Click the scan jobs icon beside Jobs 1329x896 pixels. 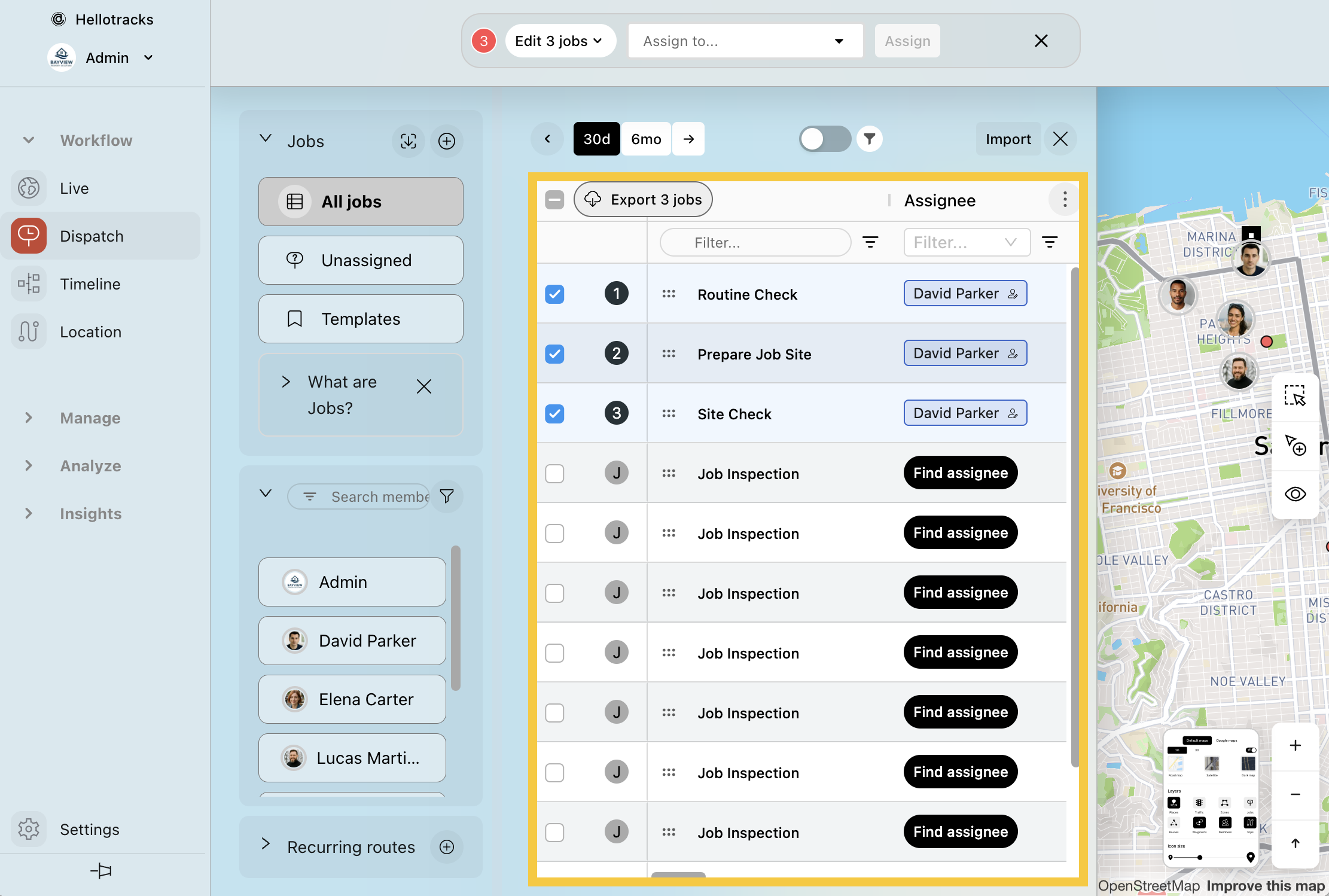(x=409, y=141)
